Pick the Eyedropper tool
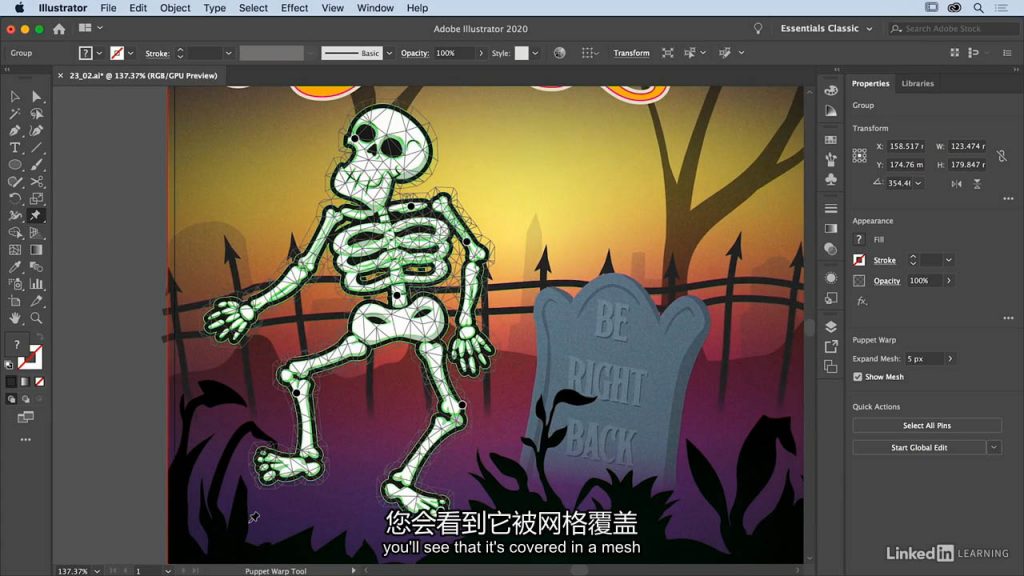The height and width of the screenshot is (576, 1024). click(x=14, y=266)
